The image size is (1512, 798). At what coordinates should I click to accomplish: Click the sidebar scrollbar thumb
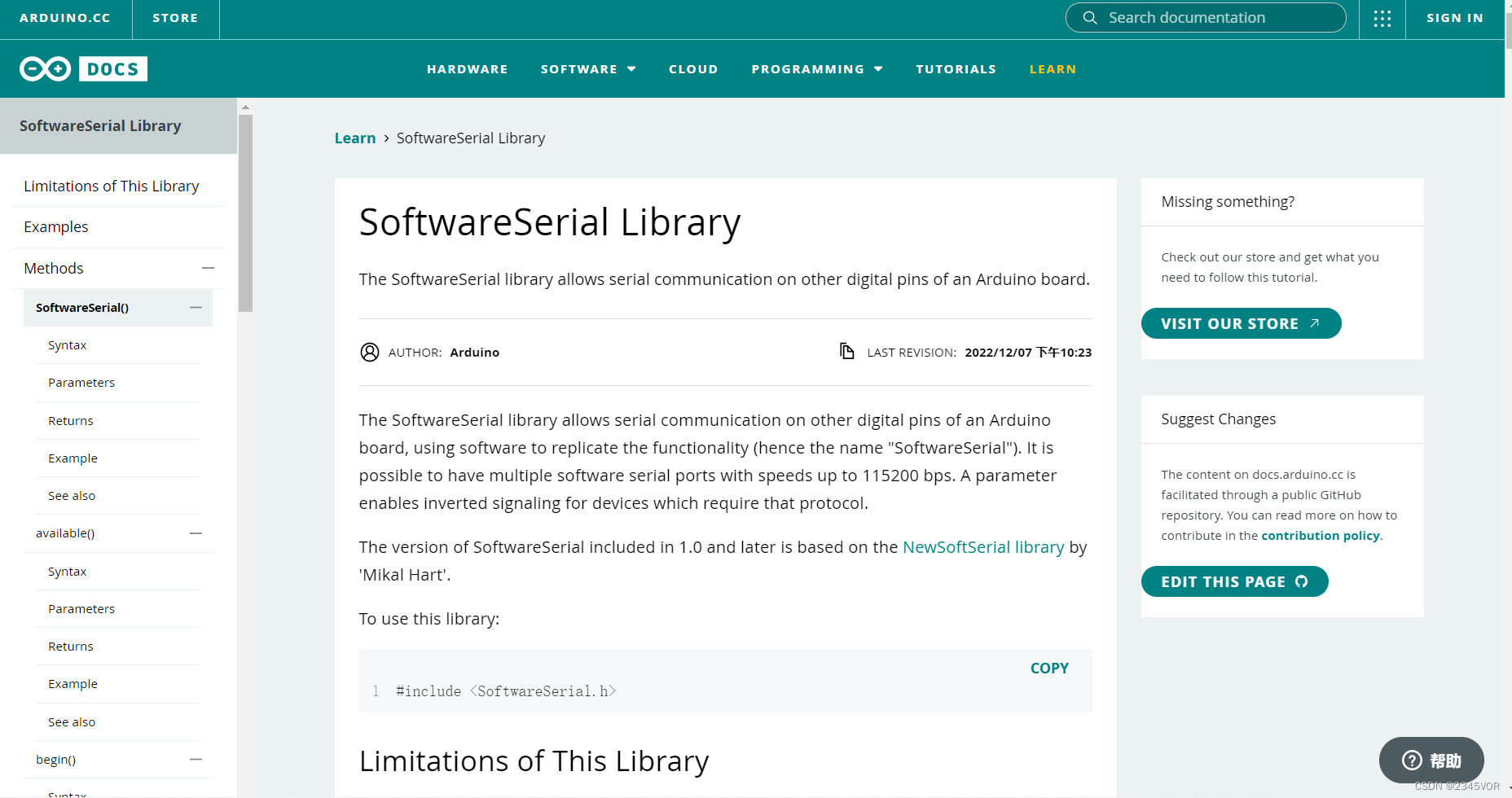pos(245,213)
